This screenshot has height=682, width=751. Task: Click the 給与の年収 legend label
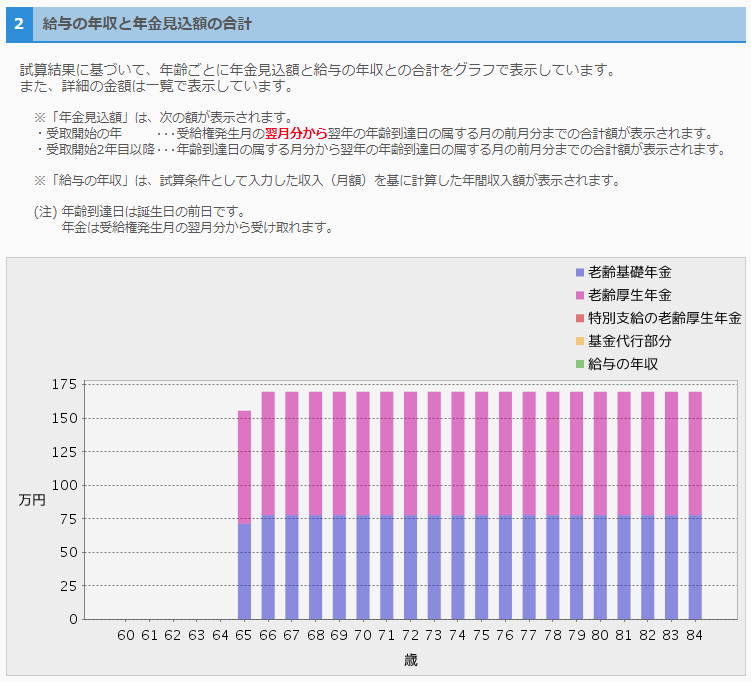pyautogui.click(x=623, y=364)
